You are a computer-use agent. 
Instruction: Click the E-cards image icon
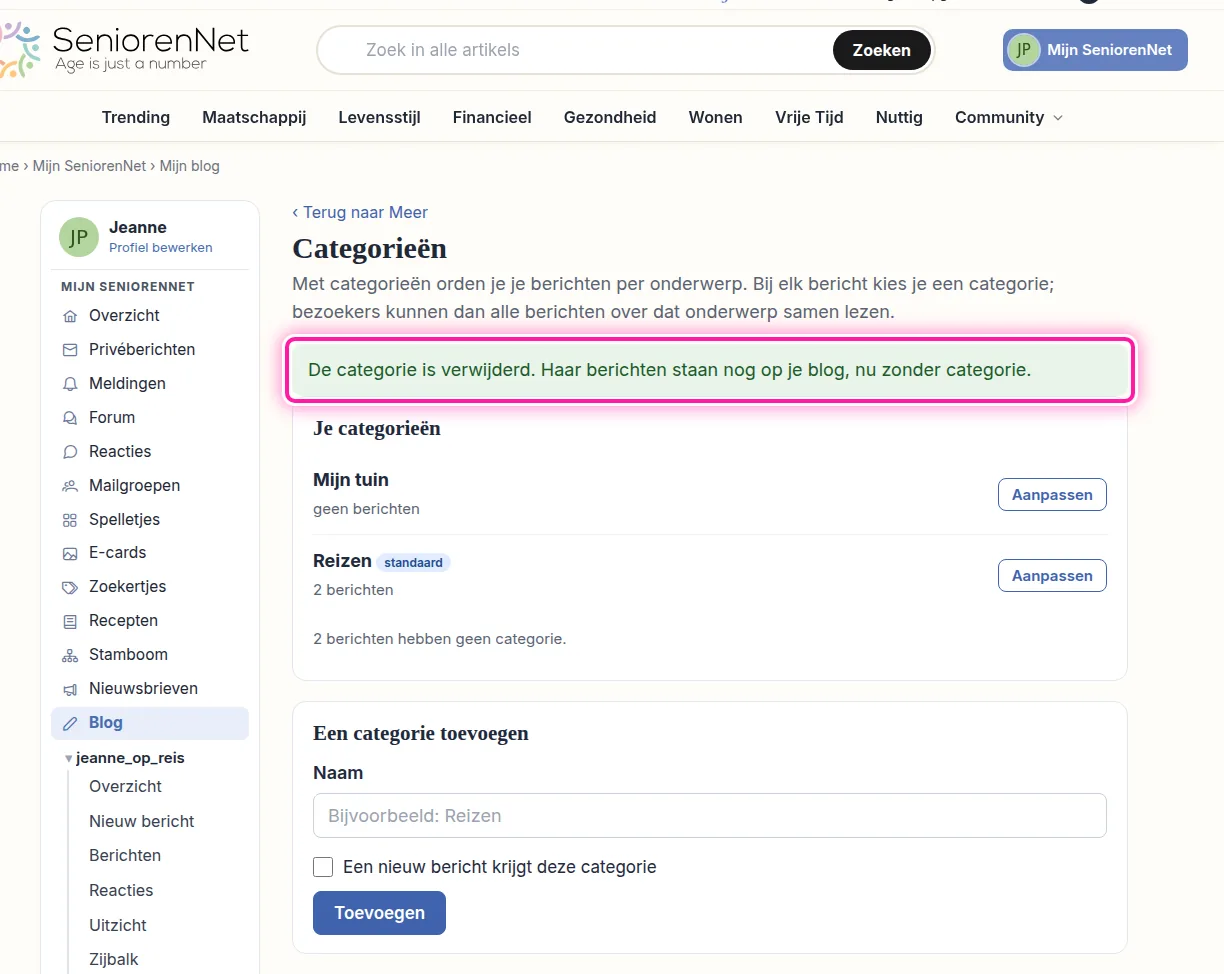70,553
